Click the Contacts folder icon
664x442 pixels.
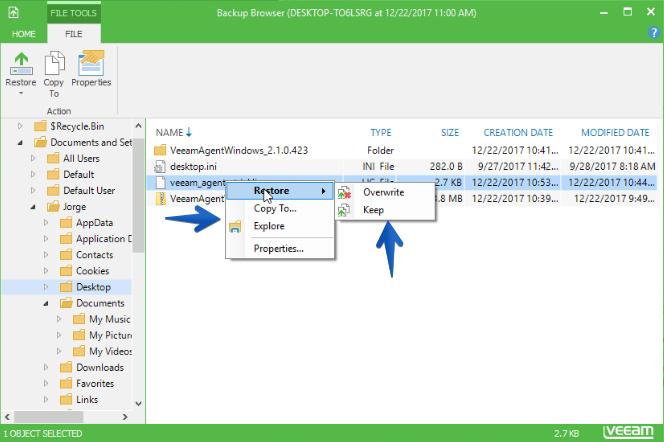click(x=66, y=255)
